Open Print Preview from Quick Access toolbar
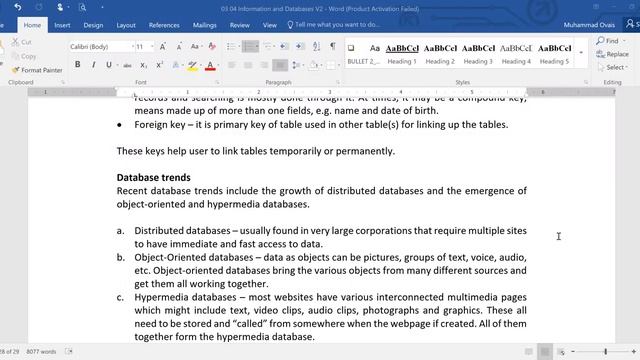Screen dimensions: 640x360 coord(82,7)
